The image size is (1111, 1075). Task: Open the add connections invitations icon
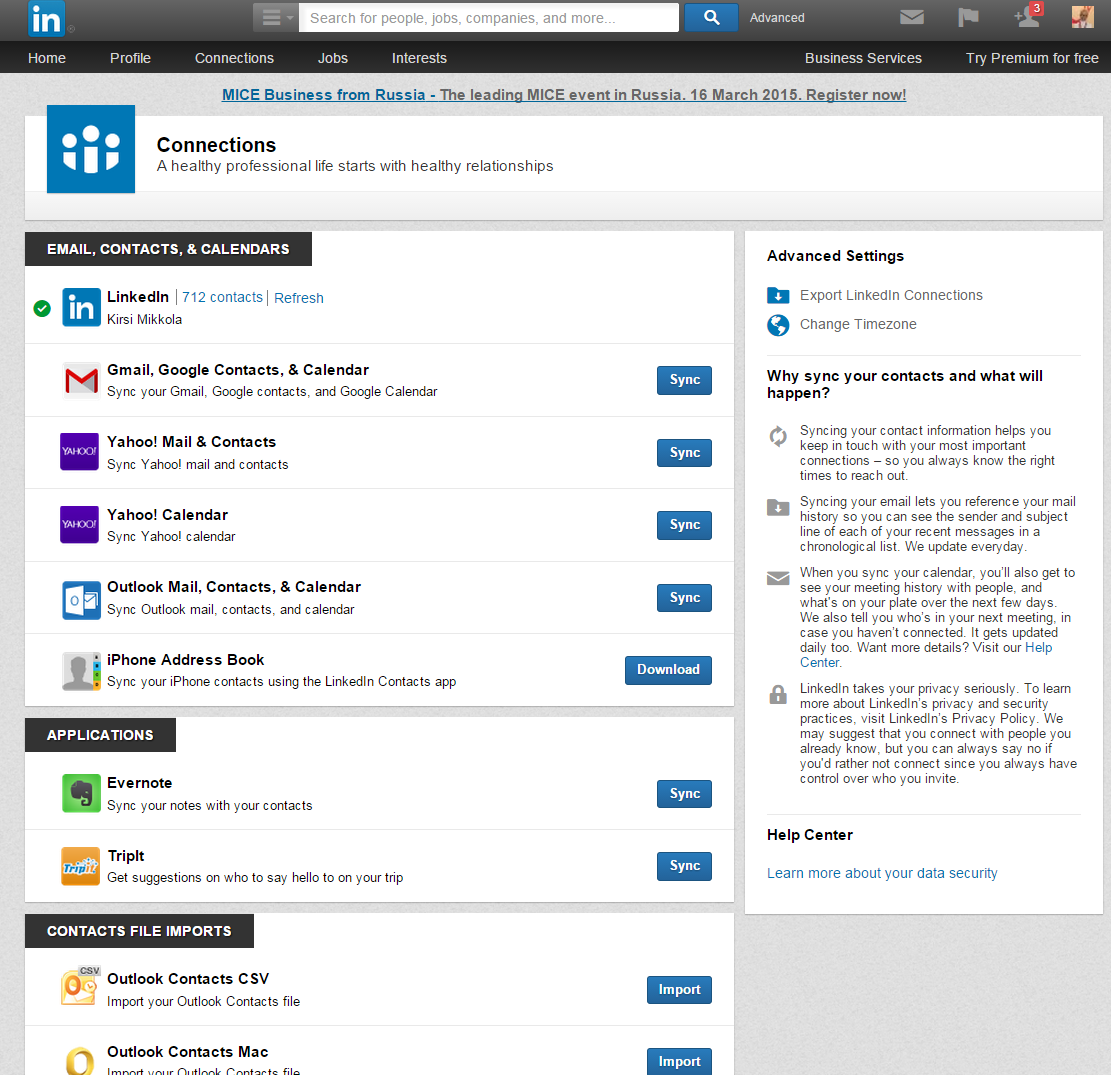(1027, 17)
